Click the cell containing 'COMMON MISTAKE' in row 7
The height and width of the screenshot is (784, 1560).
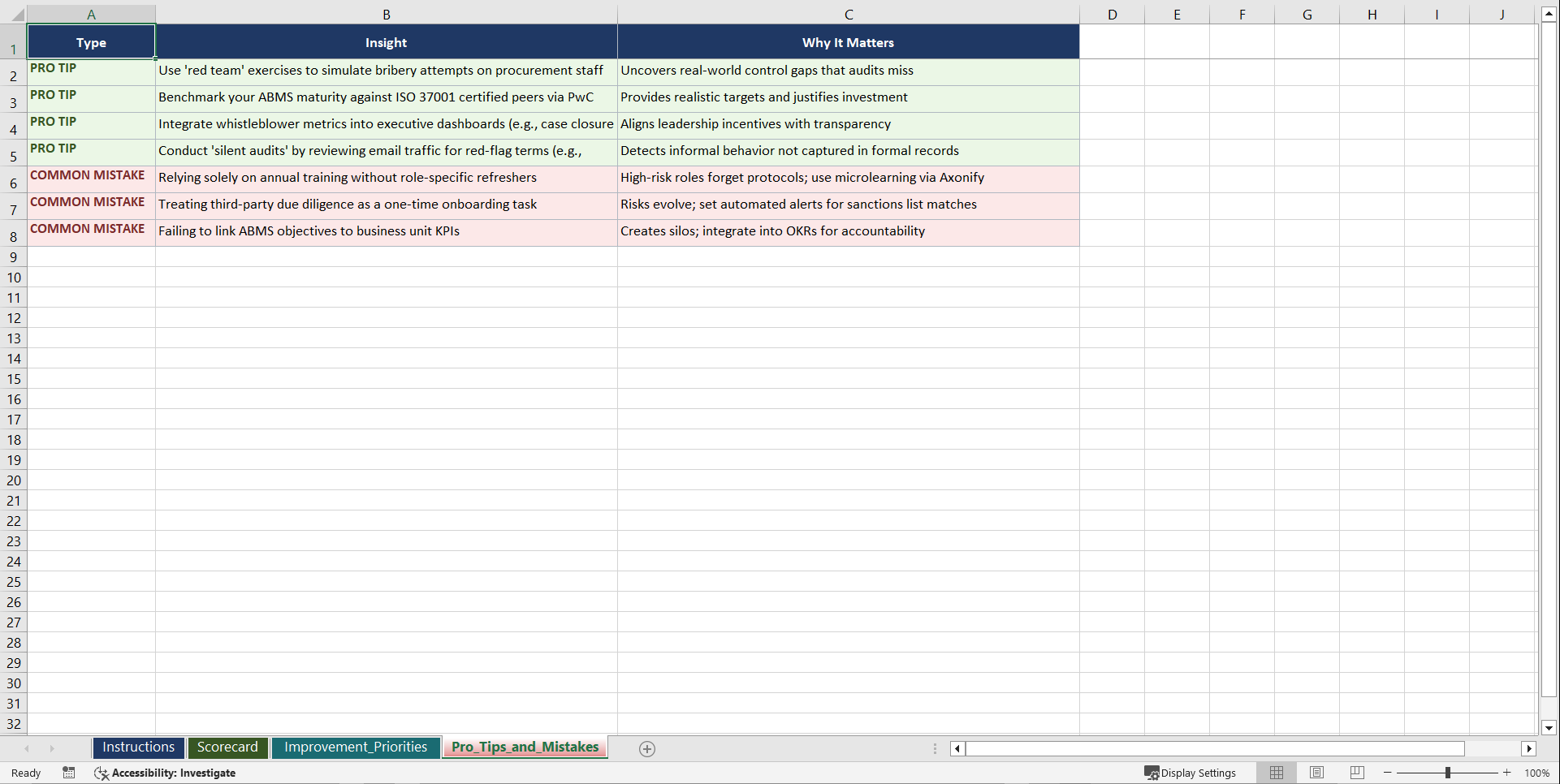91,206
